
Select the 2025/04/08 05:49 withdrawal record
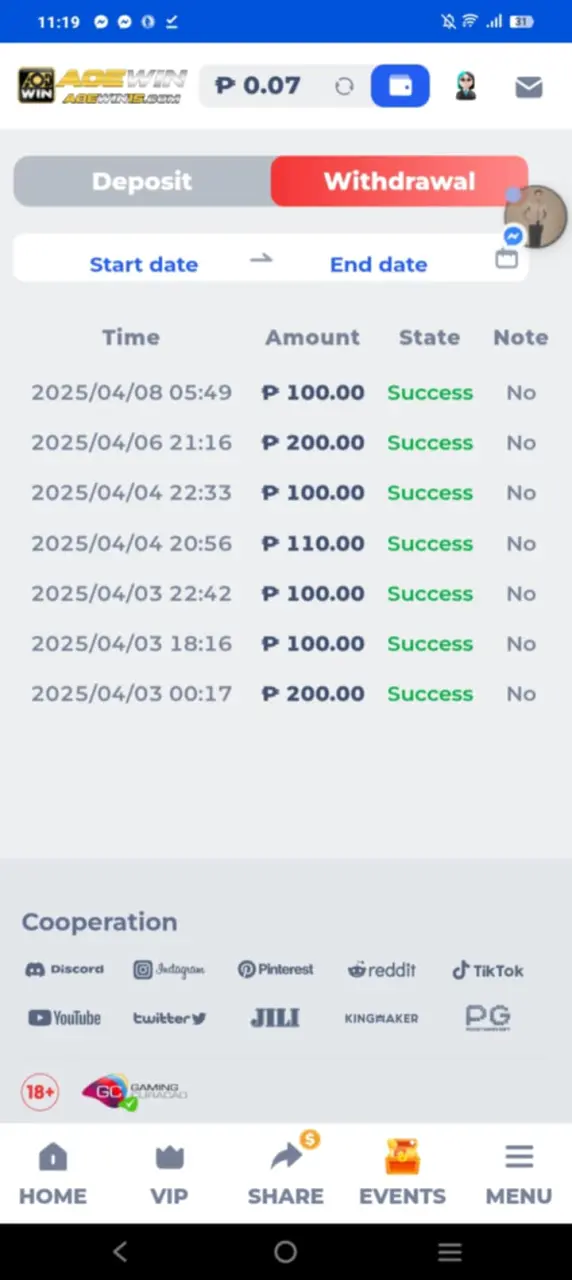click(x=286, y=393)
